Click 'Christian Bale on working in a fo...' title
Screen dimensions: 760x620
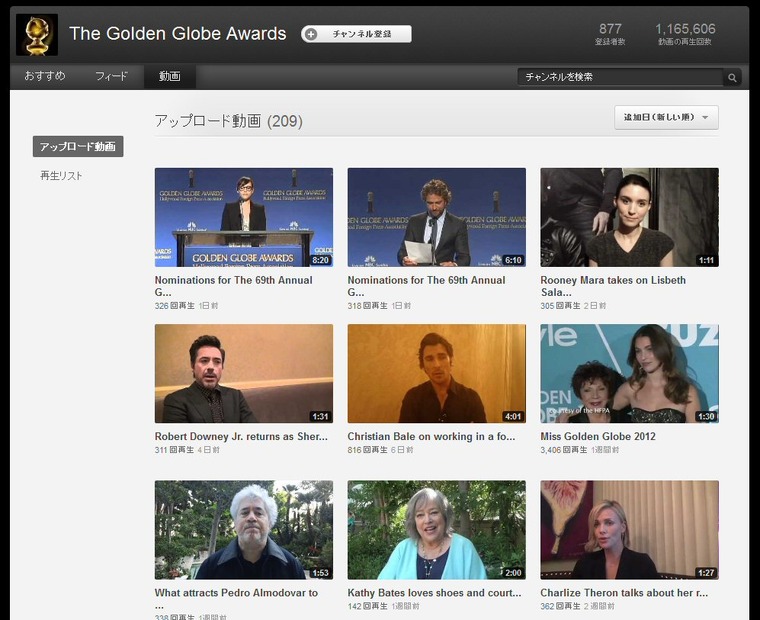[x=431, y=436]
